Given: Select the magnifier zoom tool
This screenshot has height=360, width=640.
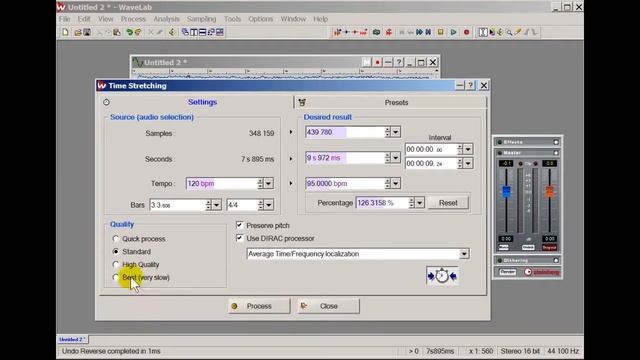Looking at the screenshot, I should tap(509, 32).
